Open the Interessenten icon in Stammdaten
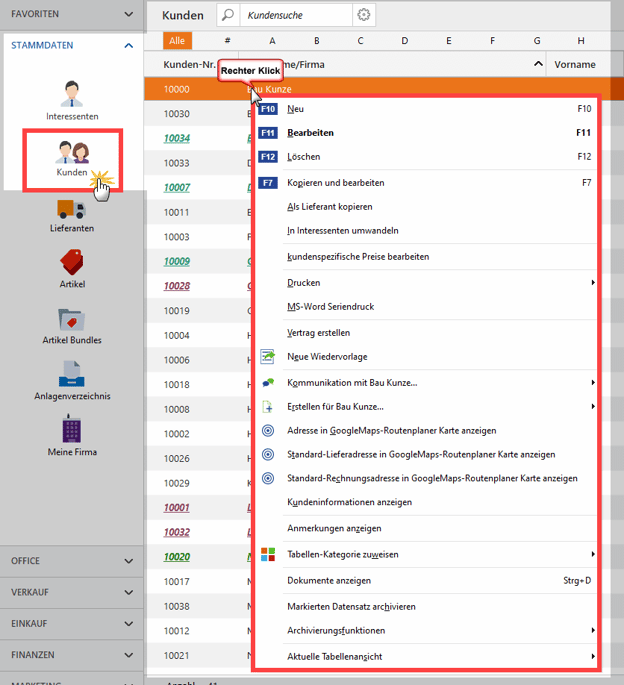 click(x=72, y=96)
